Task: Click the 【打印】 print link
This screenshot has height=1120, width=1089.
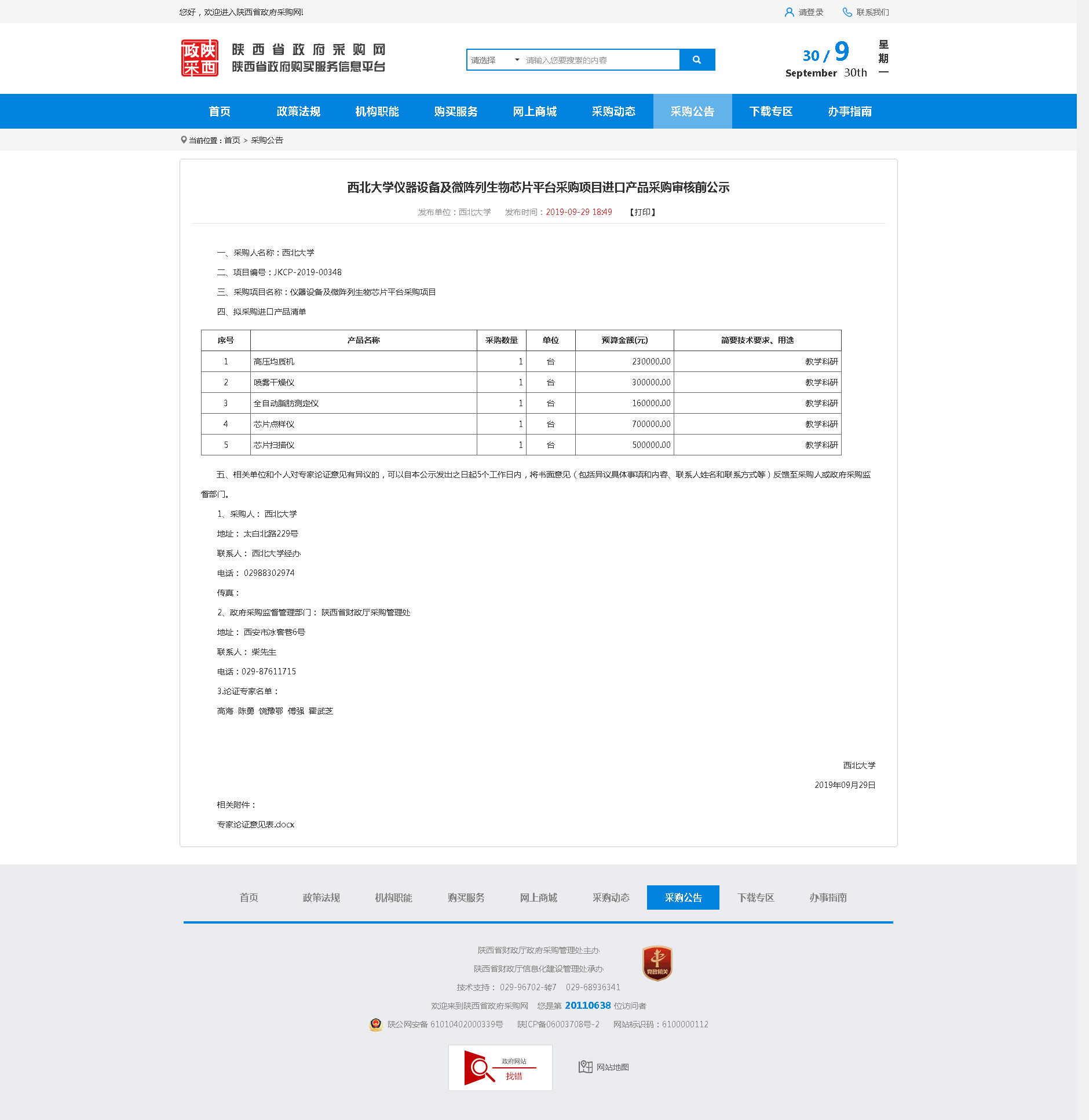Action: [x=643, y=212]
